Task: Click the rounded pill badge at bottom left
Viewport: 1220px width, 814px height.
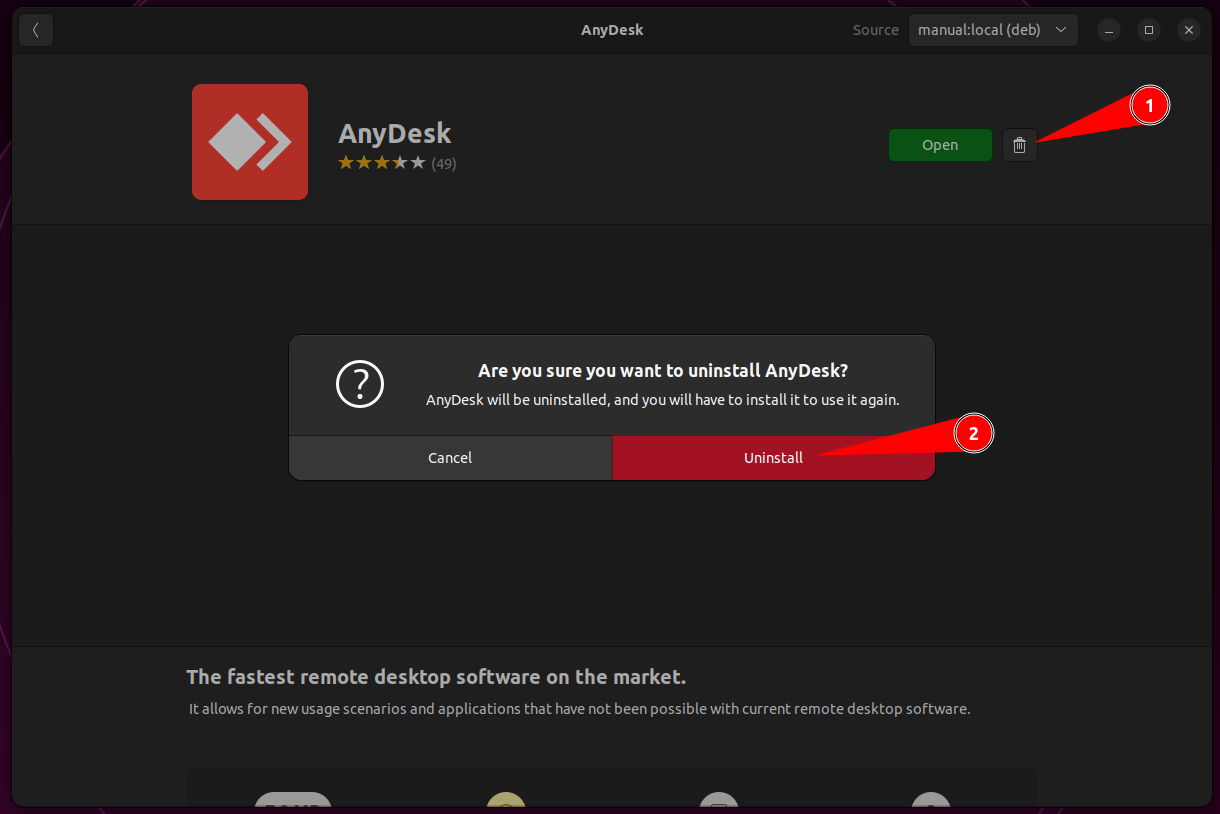Action: (x=293, y=805)
